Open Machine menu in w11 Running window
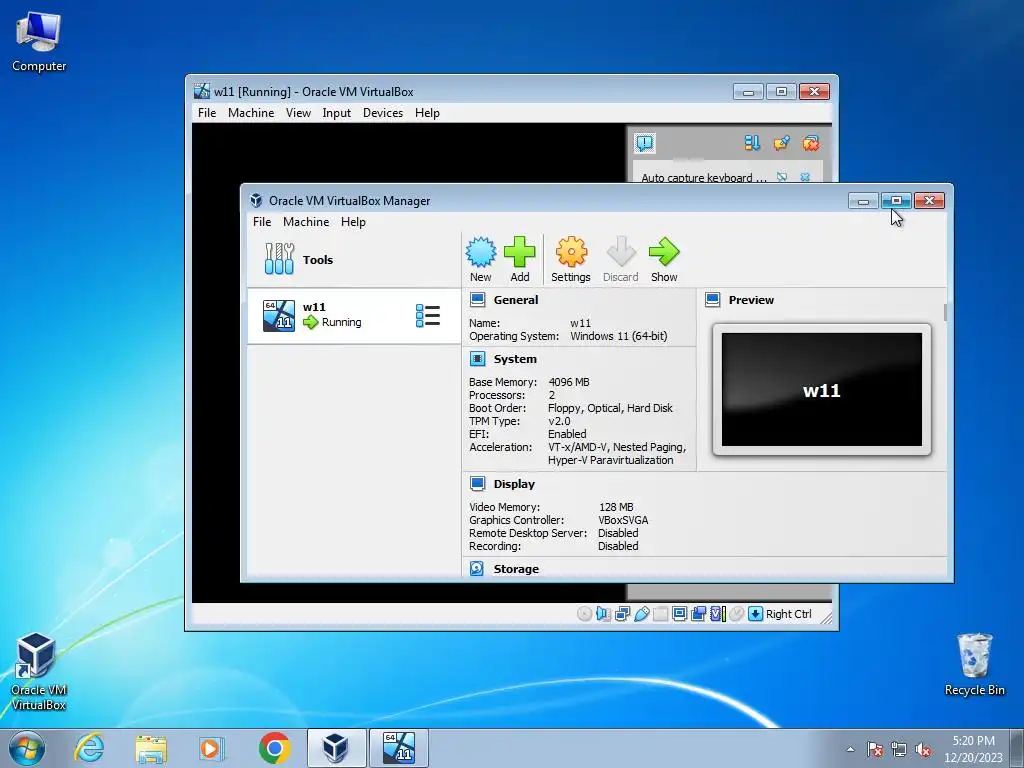The height and width of the screenshot is (768, 1024). click(x=251, y=113)
